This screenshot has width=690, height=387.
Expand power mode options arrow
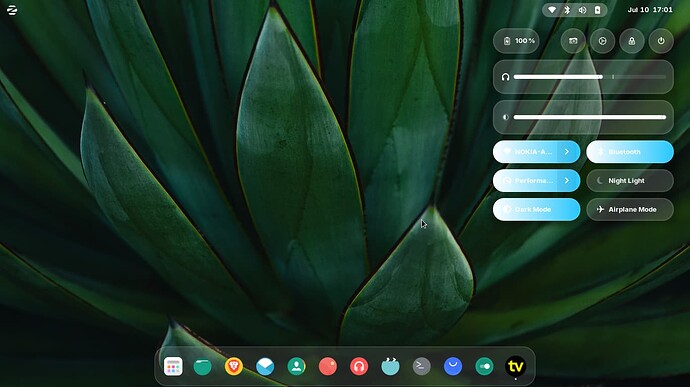pos(568,181)
